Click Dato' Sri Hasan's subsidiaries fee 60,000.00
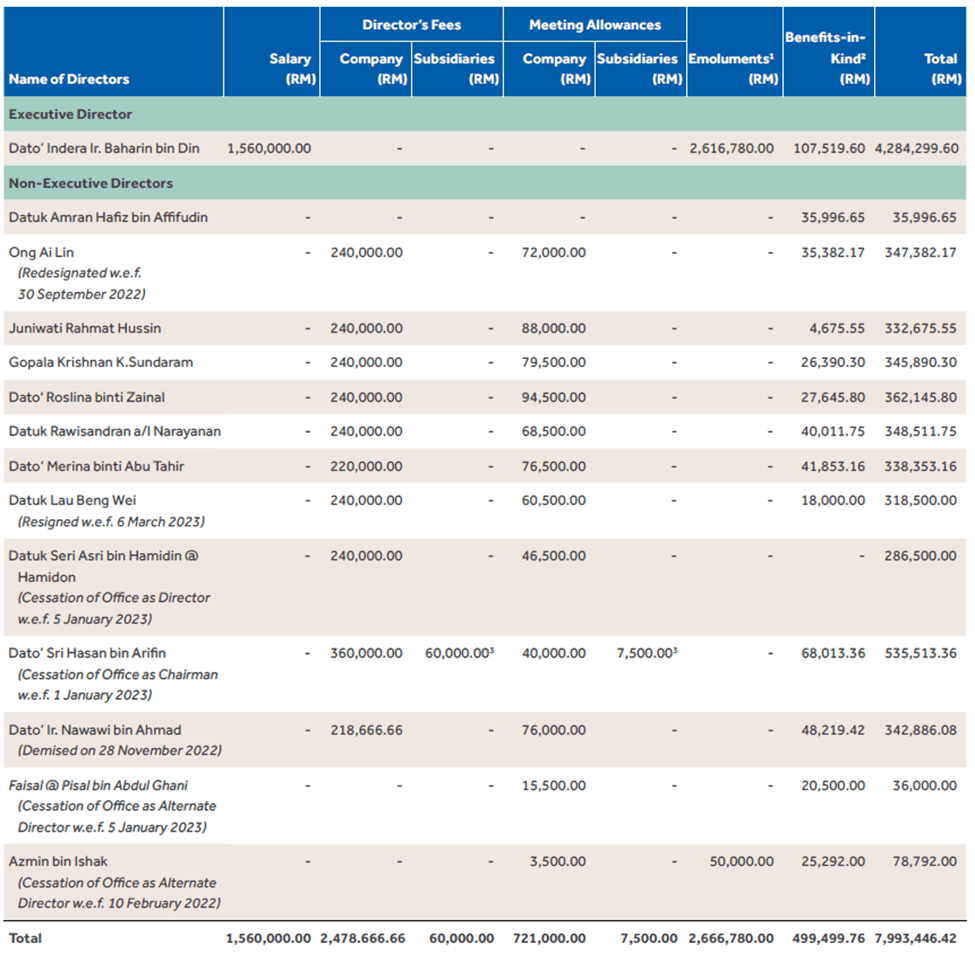The width and height of the screenshot is (975, 953). pyautogui.click(x=459, y=653)
